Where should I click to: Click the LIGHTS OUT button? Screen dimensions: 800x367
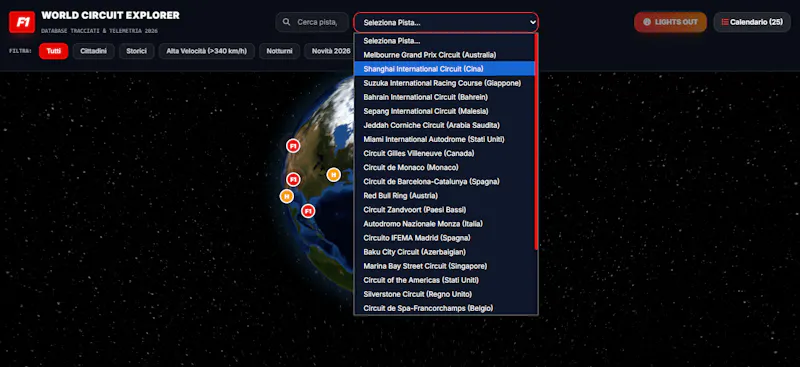click(670, 22)
